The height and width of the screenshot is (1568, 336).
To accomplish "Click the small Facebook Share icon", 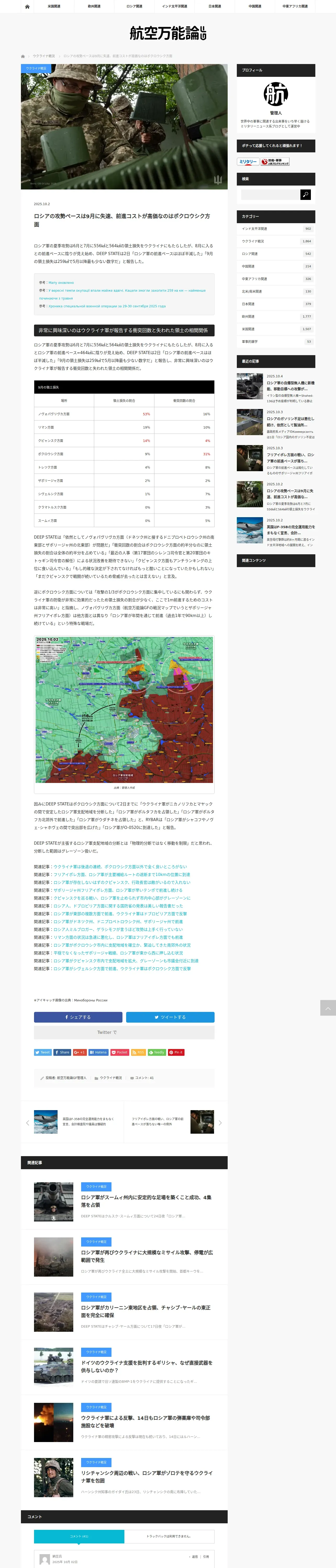I will [x=62, y=1052].
